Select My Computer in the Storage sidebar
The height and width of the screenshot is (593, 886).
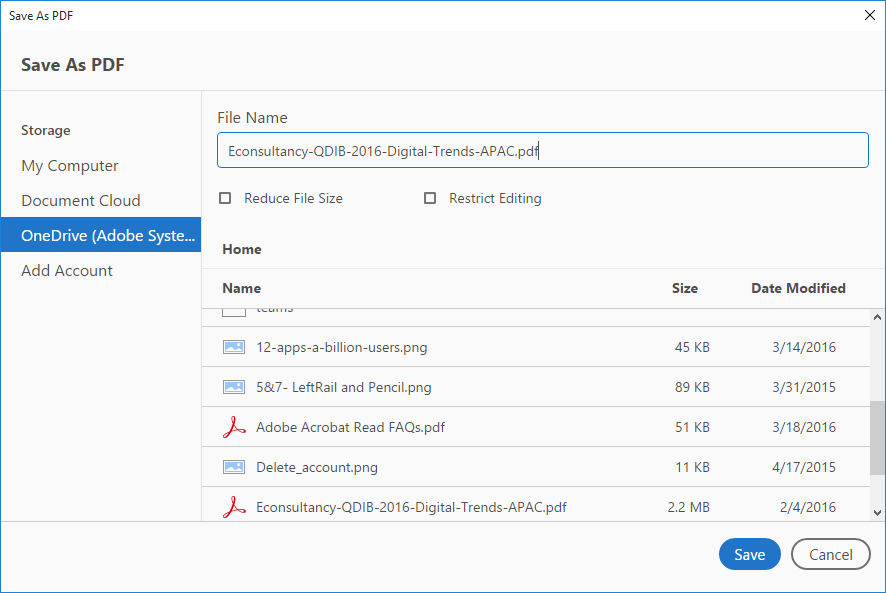point(69,166)
